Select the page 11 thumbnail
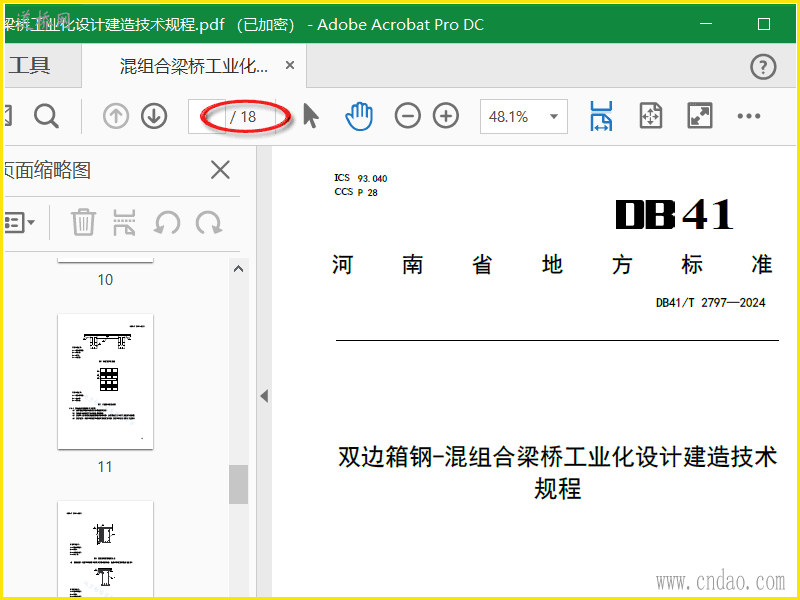This screenshot has height=600, width=800. tap(106, 382)
